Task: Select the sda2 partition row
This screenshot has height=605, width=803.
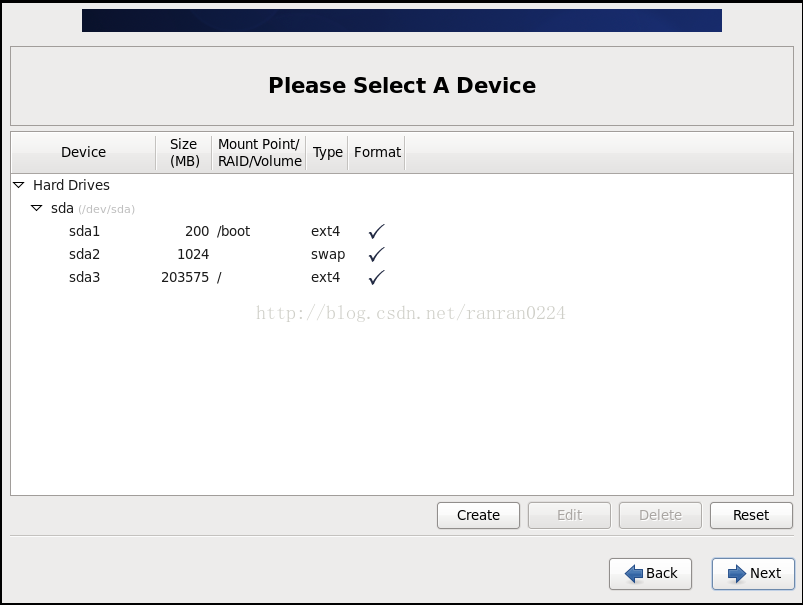Action: click(402, 254)
